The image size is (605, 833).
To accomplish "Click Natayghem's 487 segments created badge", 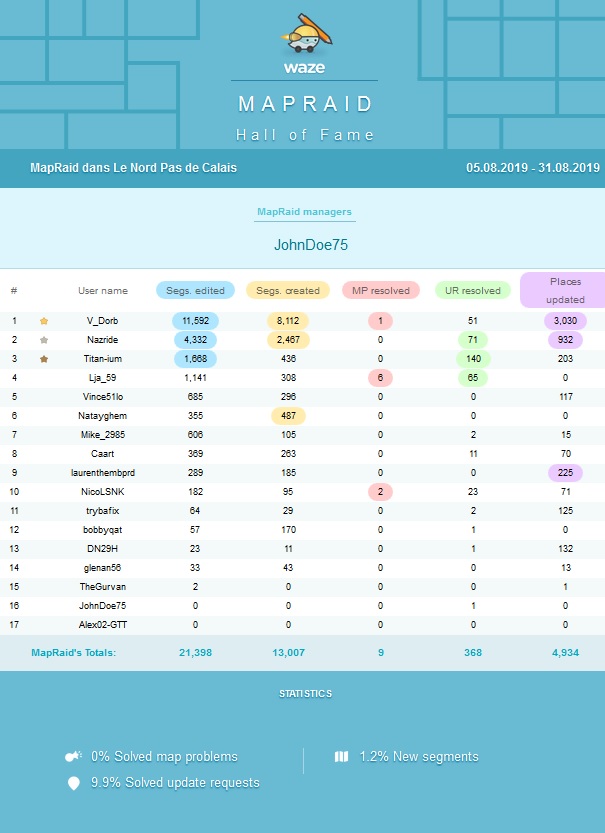I will [288, 416].
